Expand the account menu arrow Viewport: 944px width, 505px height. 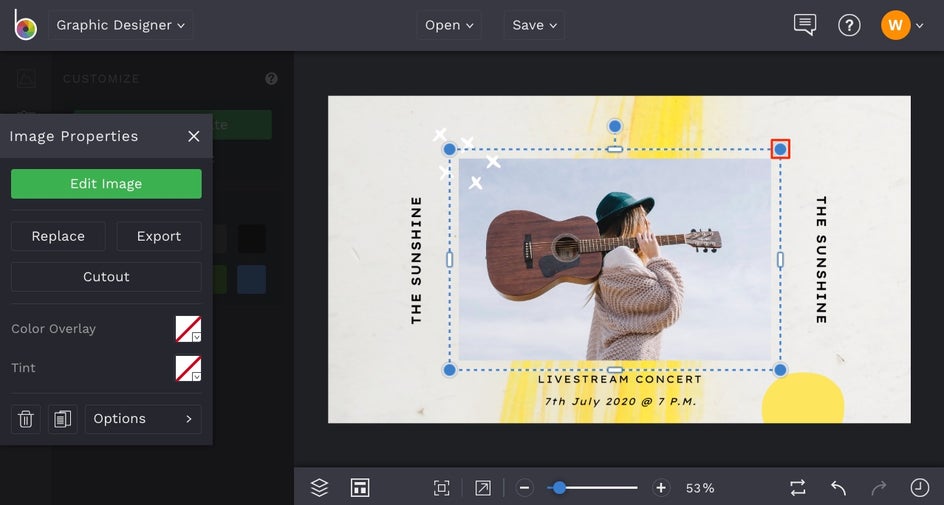coord(919,26)
